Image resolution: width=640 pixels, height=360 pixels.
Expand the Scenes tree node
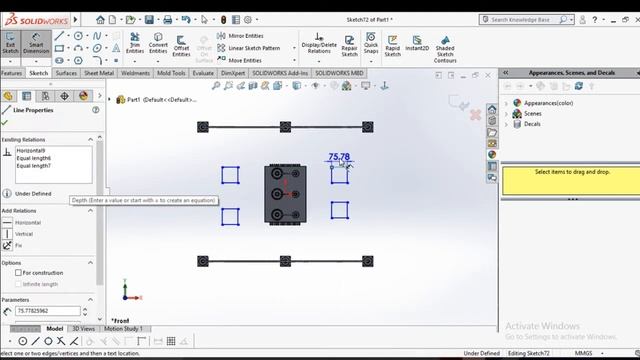[507, 113]
